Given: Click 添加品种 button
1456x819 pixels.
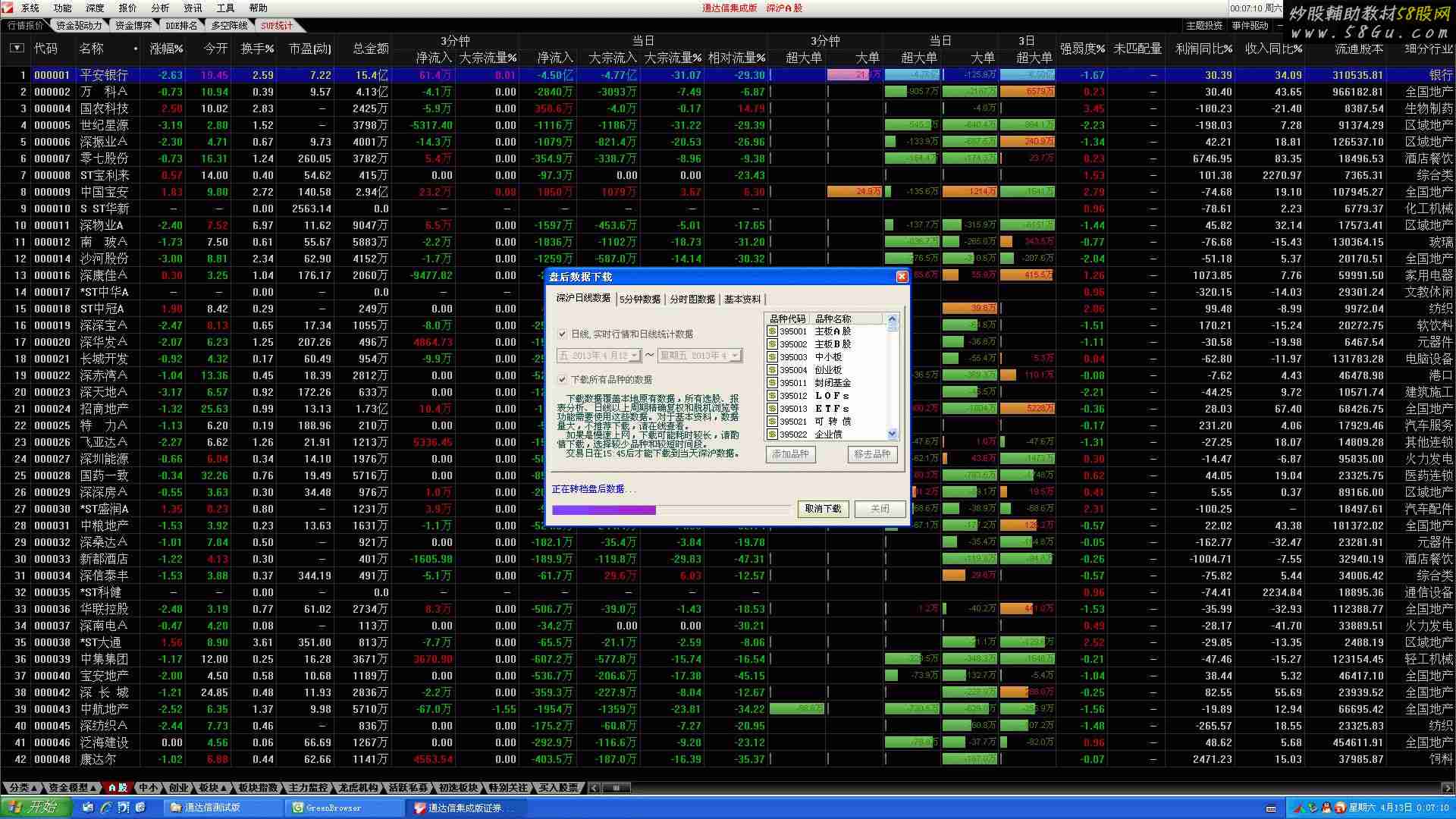Looking at the screenshot, I should tap(791, 454).
